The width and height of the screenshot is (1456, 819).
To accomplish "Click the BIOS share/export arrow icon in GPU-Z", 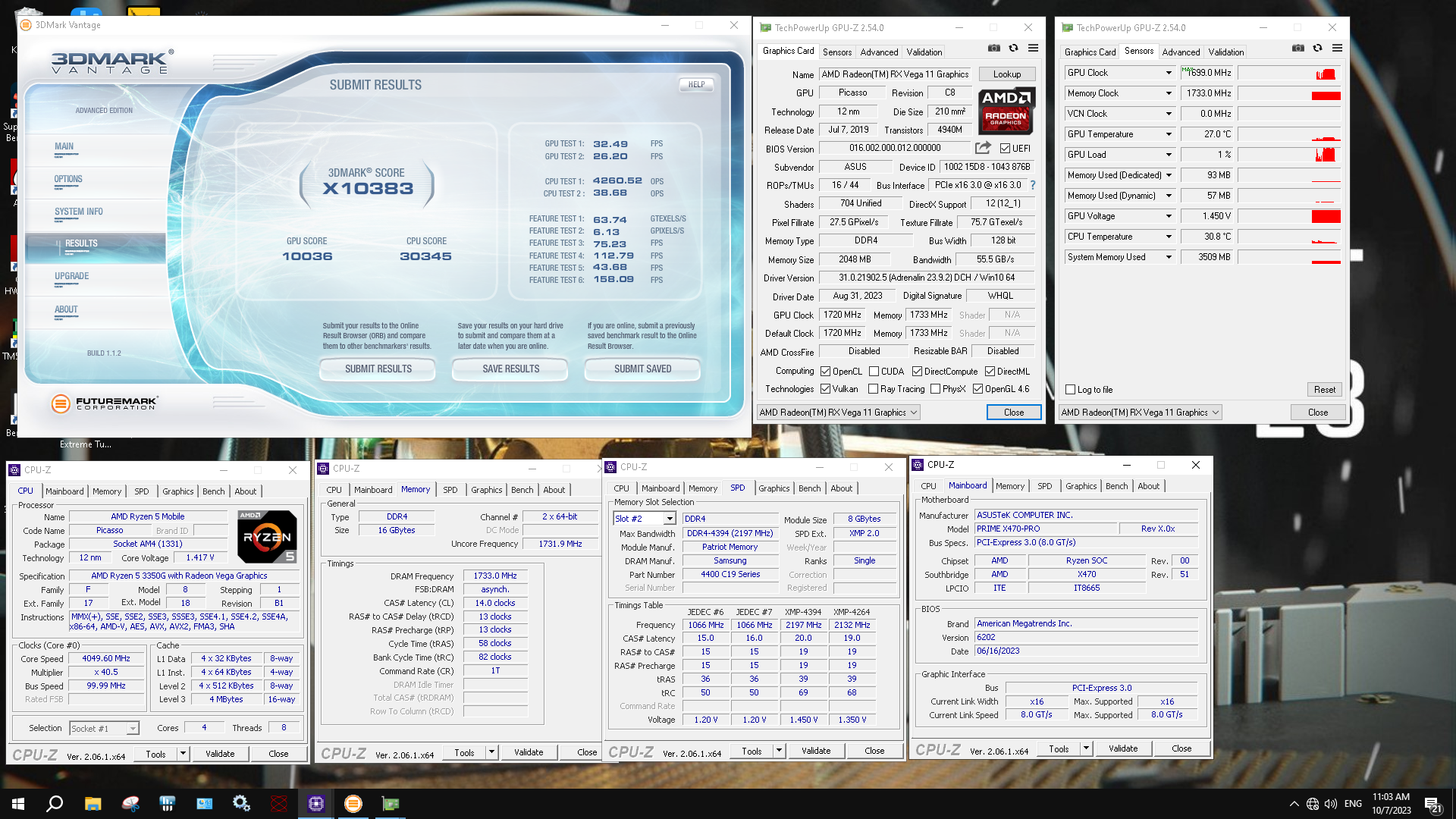I will [x=983, y=148].
